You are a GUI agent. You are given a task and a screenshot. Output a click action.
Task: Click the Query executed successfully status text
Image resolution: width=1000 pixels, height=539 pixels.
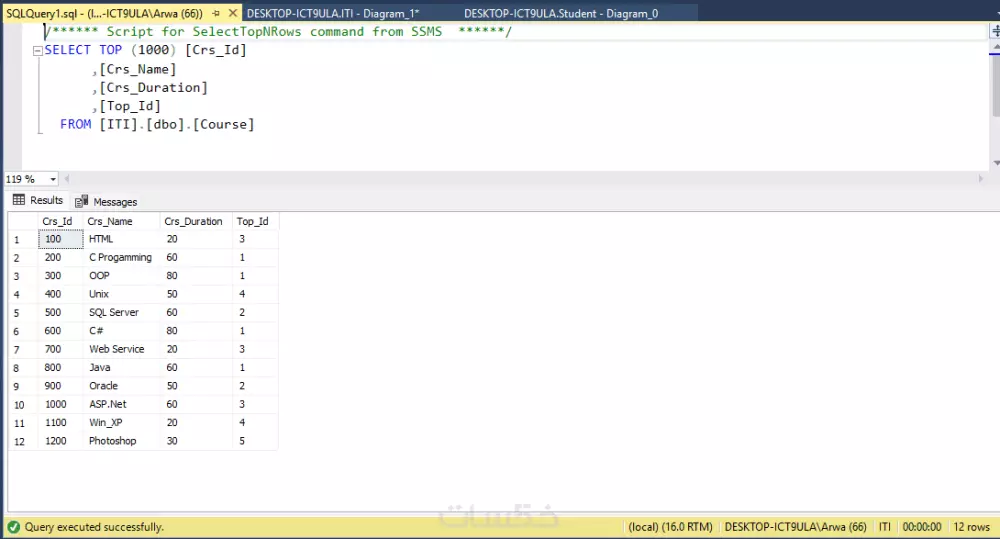pos(94,527)
